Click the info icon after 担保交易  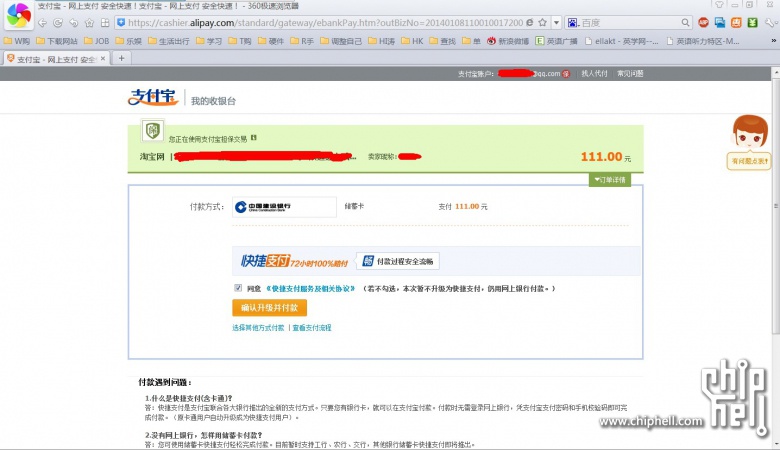(254, 138)
